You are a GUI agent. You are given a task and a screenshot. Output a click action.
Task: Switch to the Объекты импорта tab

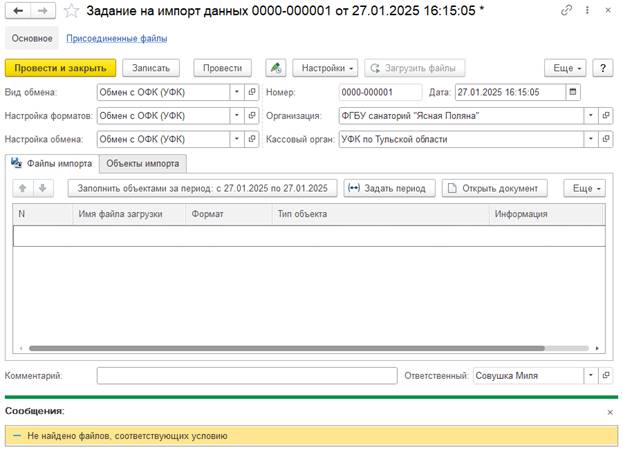143,163
